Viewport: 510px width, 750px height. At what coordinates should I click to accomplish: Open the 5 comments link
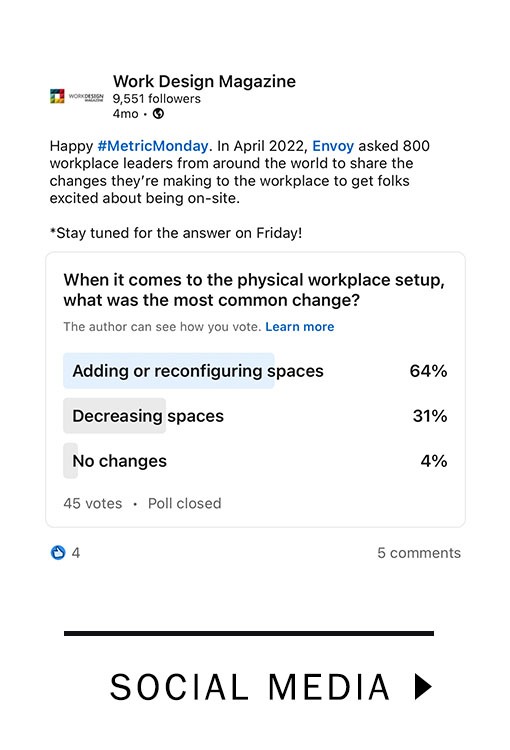419,552
